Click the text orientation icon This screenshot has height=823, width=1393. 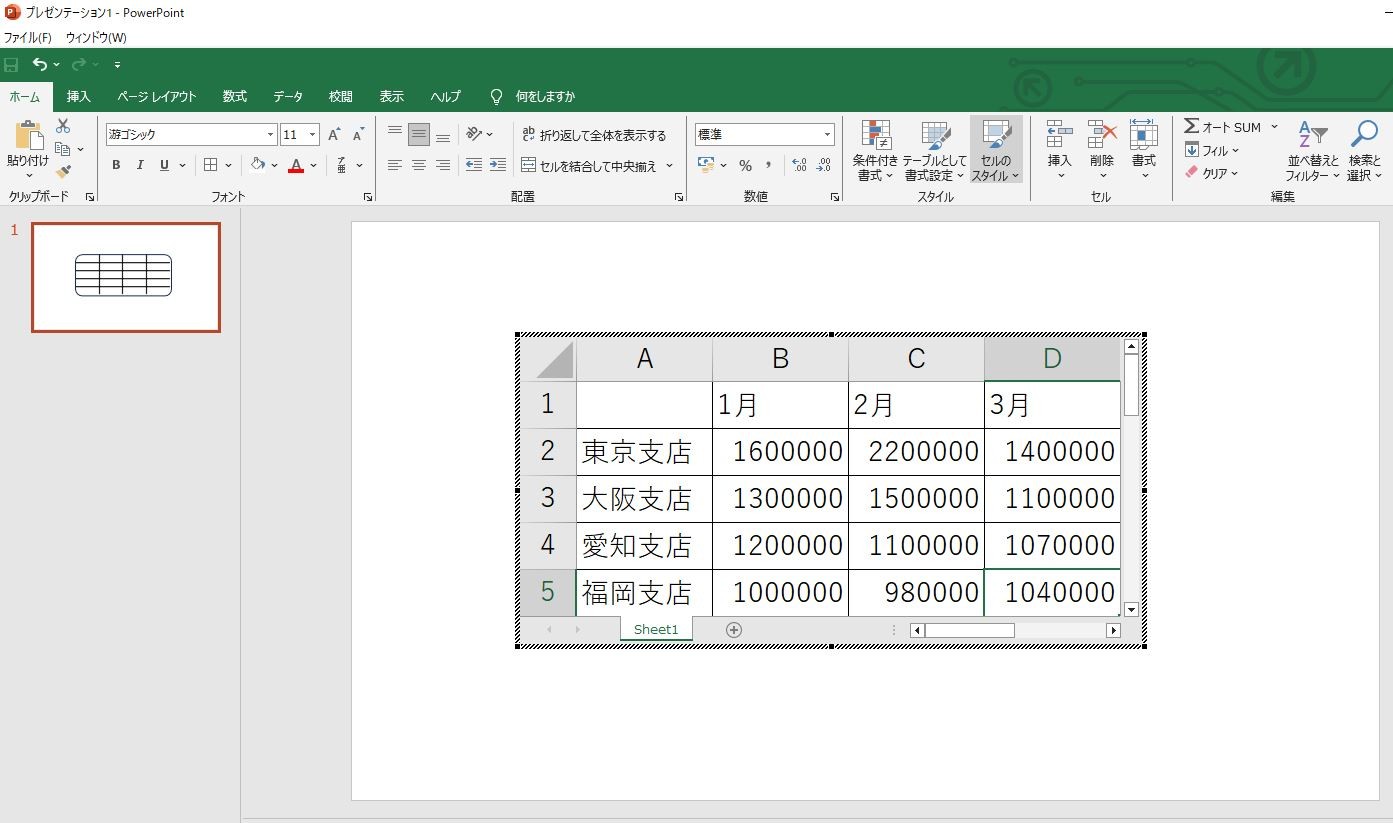[x=474, y=134]
